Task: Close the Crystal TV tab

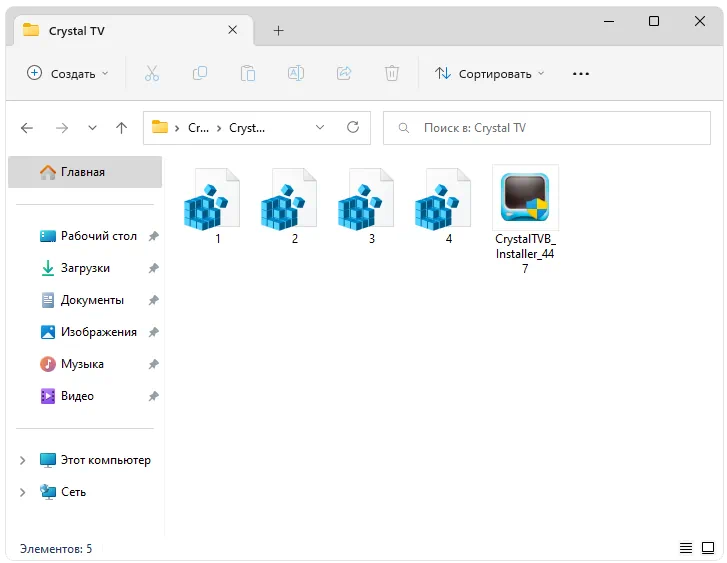Action: [x=233, y=30]
